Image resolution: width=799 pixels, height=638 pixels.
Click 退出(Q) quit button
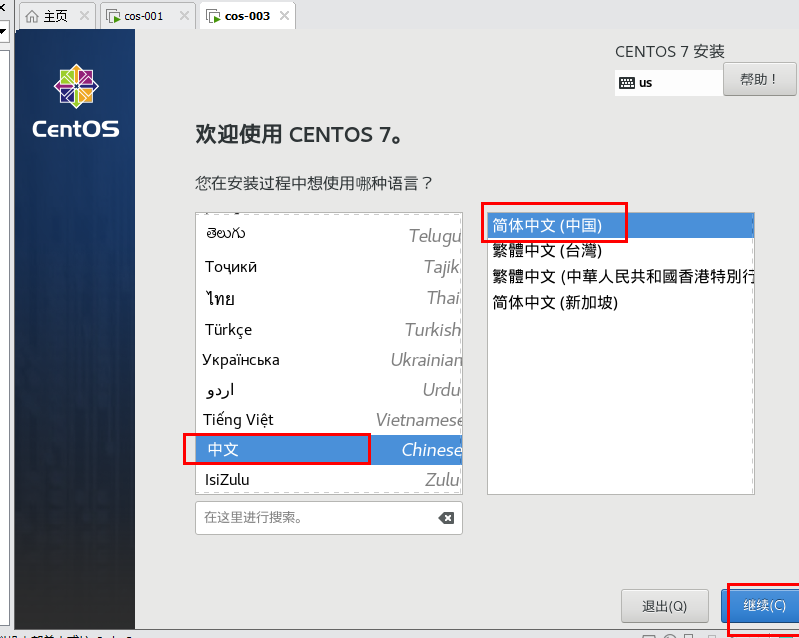664,606
